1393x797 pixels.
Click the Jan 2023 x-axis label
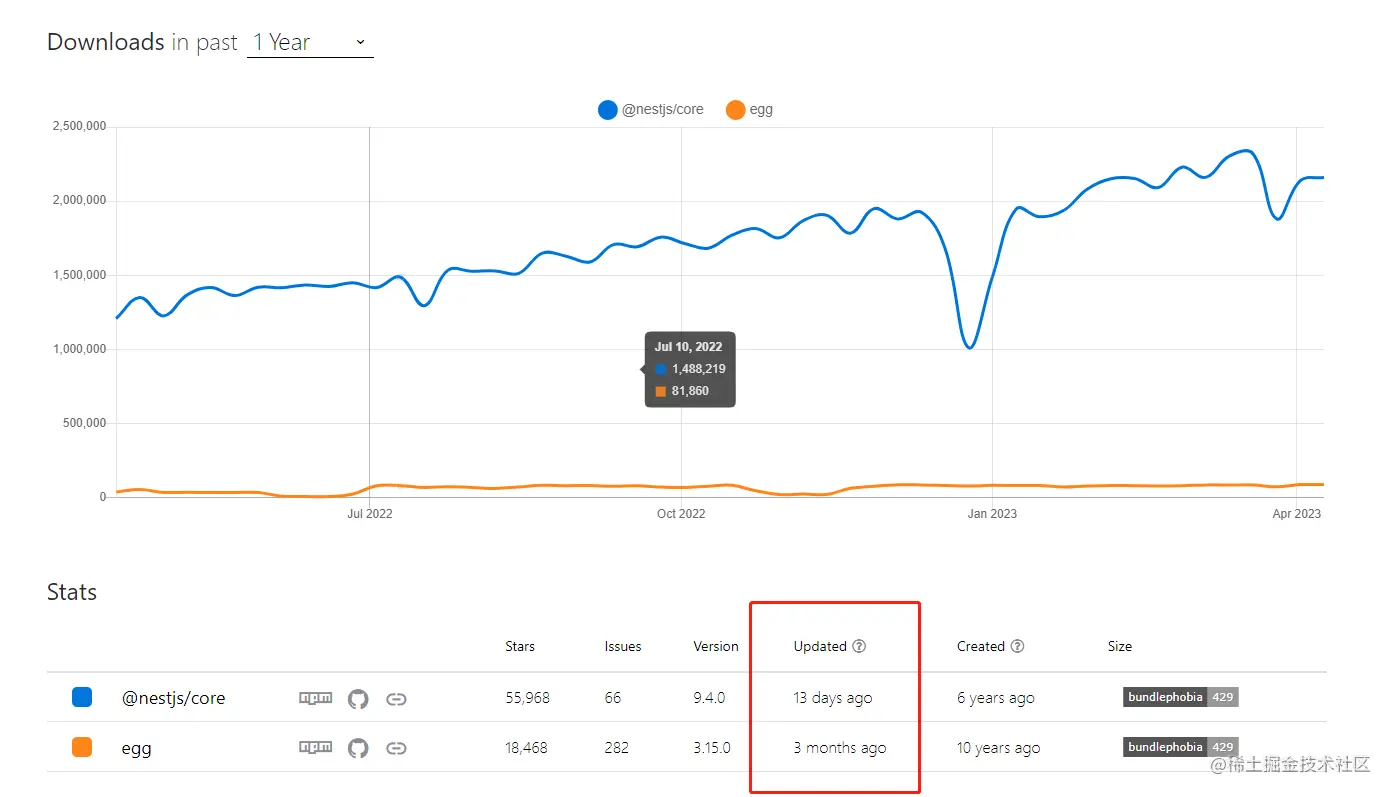click(992, 513)
